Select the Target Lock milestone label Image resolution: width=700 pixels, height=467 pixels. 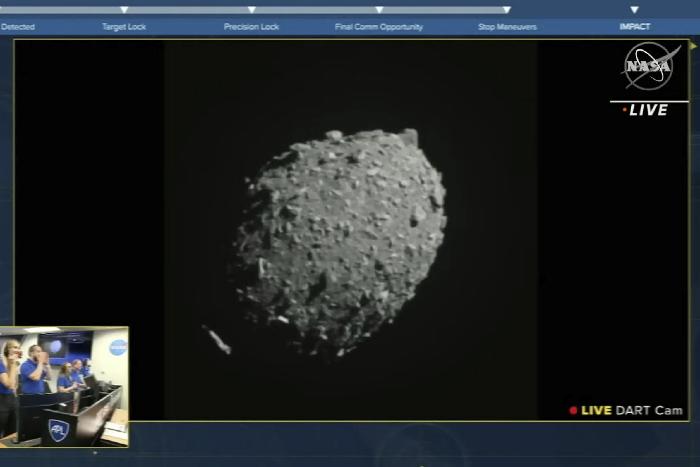tap(124, 27)
